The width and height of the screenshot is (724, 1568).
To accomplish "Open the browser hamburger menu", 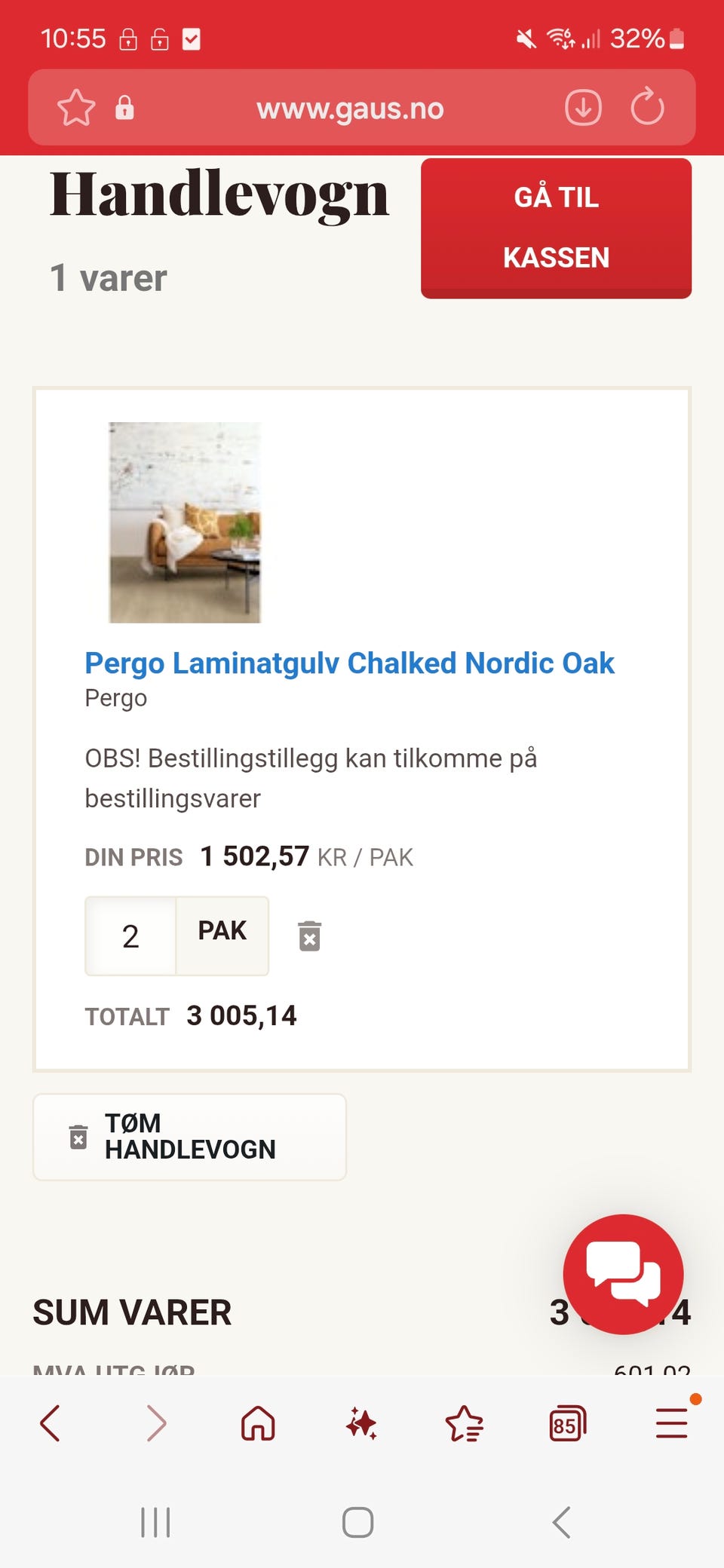I will click(x=671, y=1423).
